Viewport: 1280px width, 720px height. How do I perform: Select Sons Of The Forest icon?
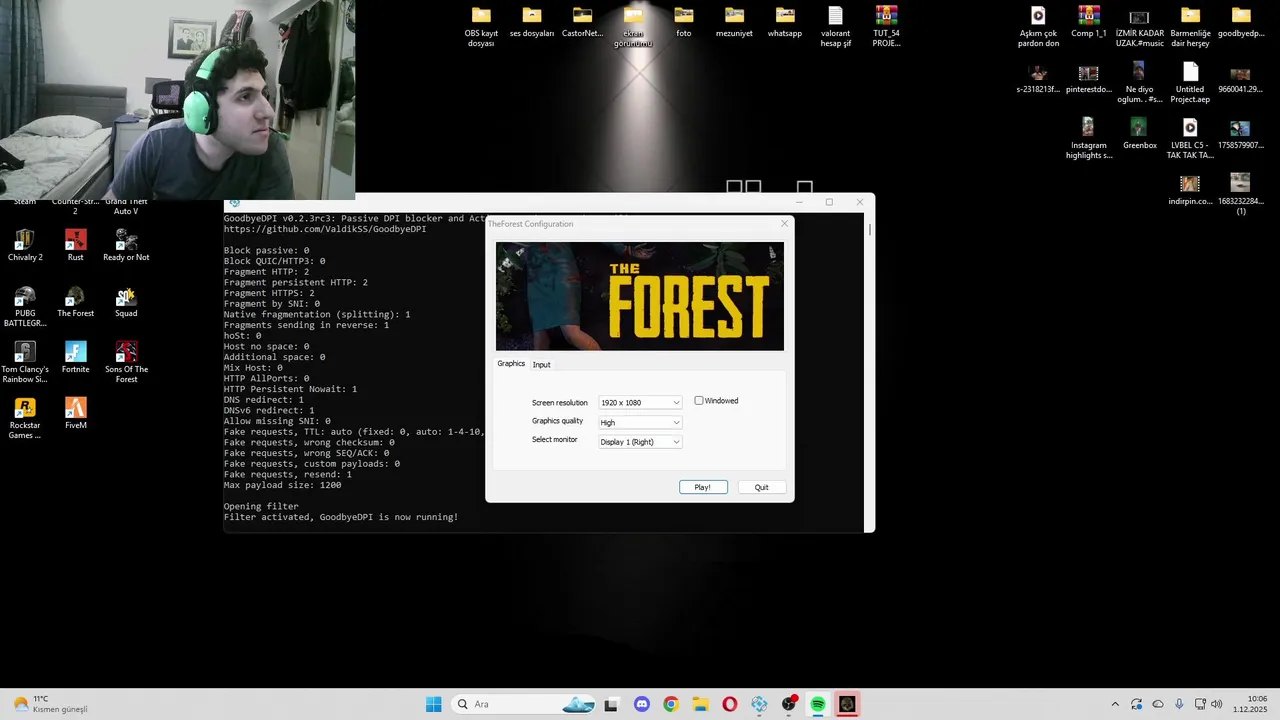pos(126,363)
